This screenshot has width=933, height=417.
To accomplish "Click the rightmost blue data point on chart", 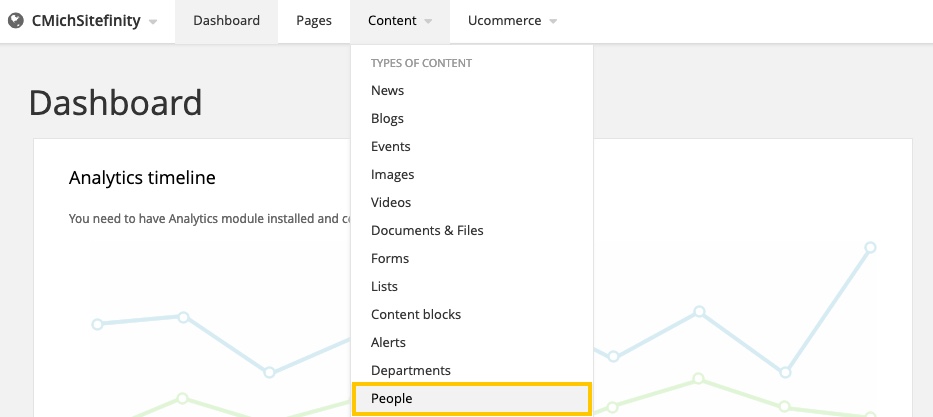I will [x=870, y=247].
